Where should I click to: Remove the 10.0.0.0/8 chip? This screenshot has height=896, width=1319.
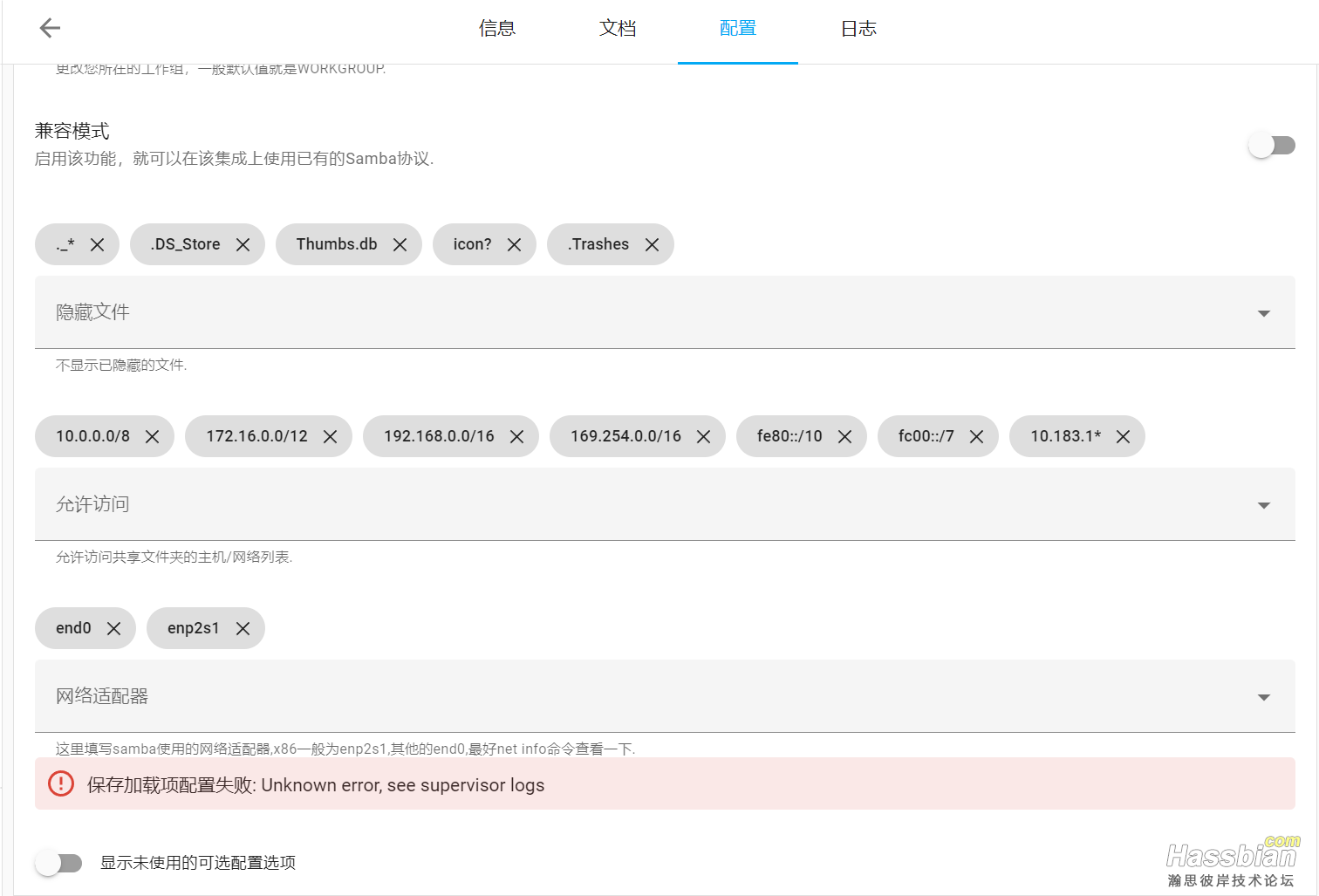click(153, 437)
